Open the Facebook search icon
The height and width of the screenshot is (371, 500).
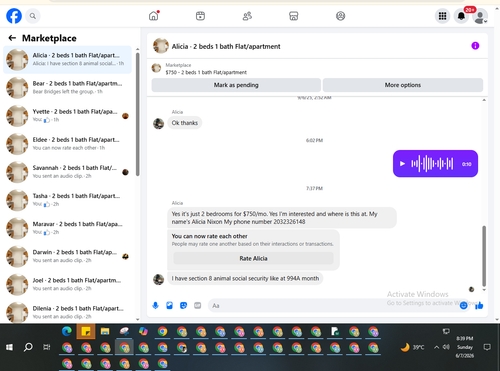pos(33,16)
